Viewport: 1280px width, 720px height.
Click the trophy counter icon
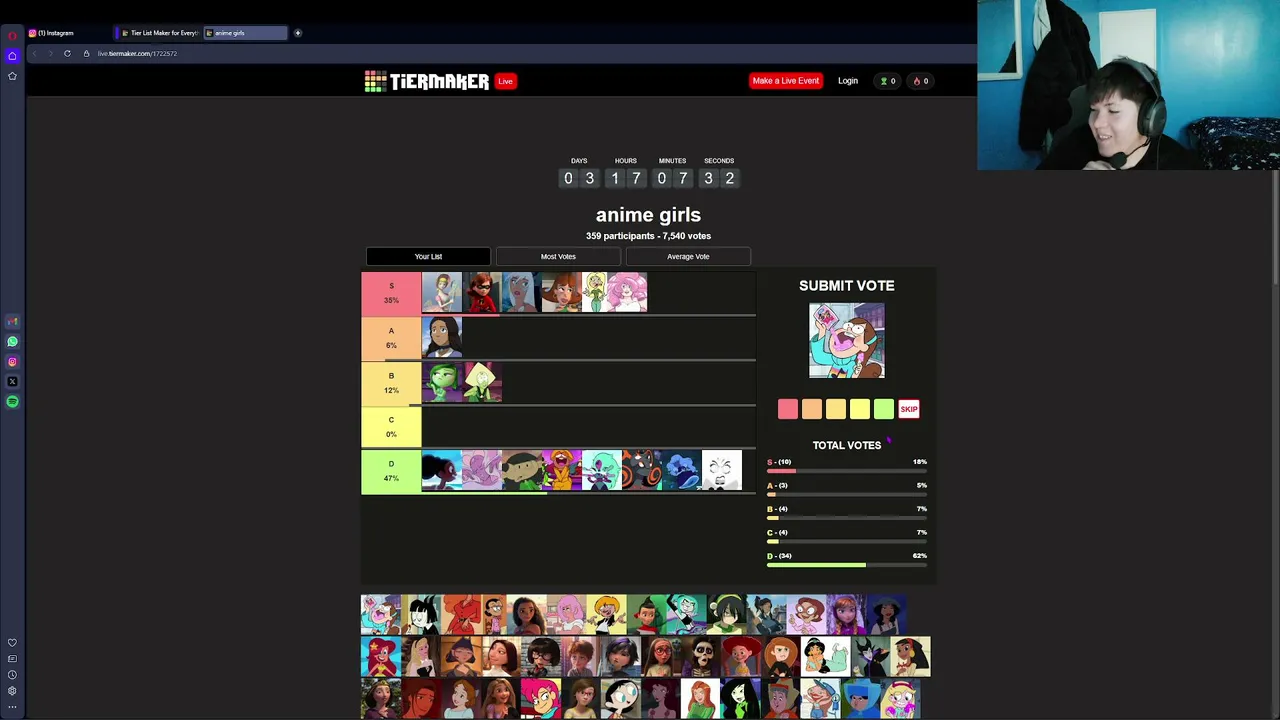pyautogui.click(x=883, y=81)
